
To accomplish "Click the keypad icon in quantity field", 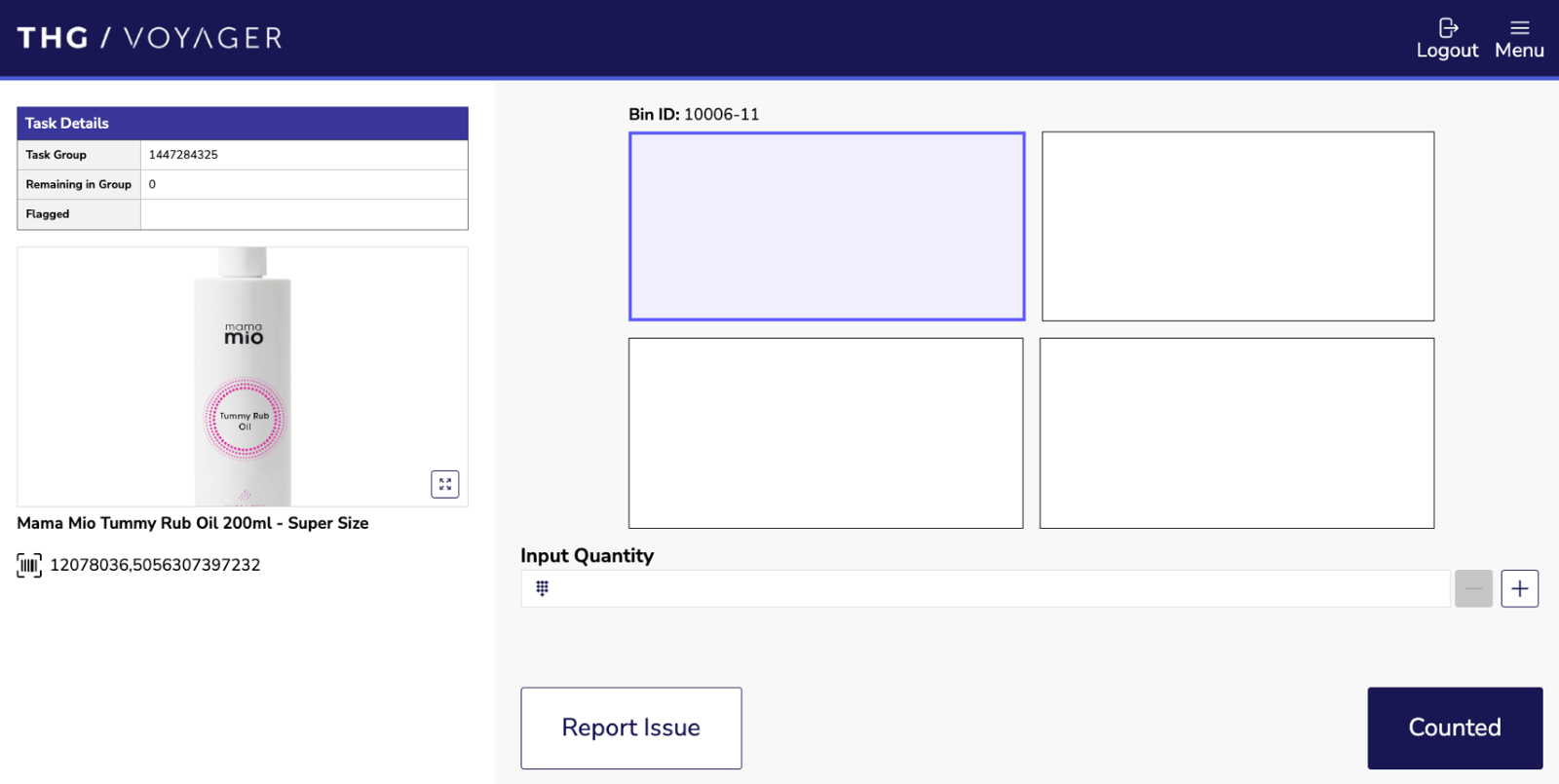I will coord(543,588).
